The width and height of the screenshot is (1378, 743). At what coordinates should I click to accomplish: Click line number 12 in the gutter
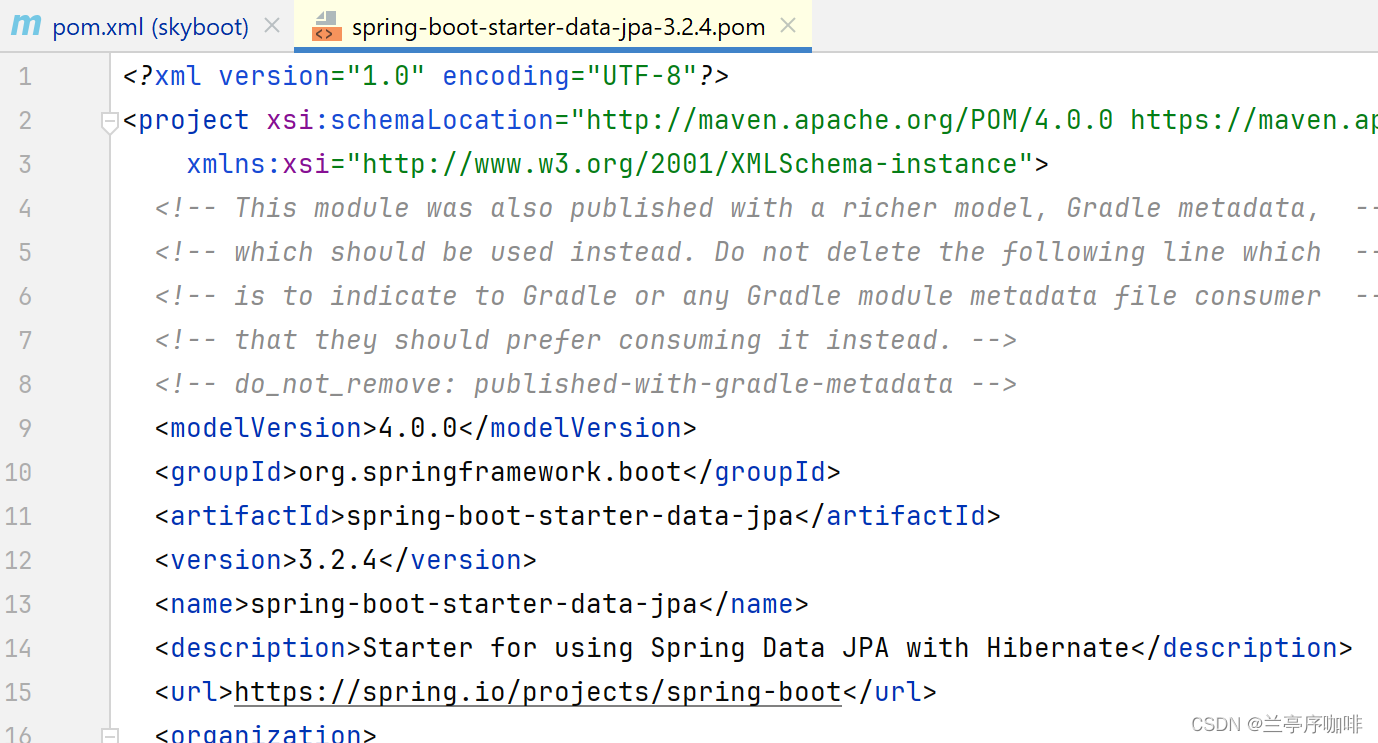pos(18,560)
